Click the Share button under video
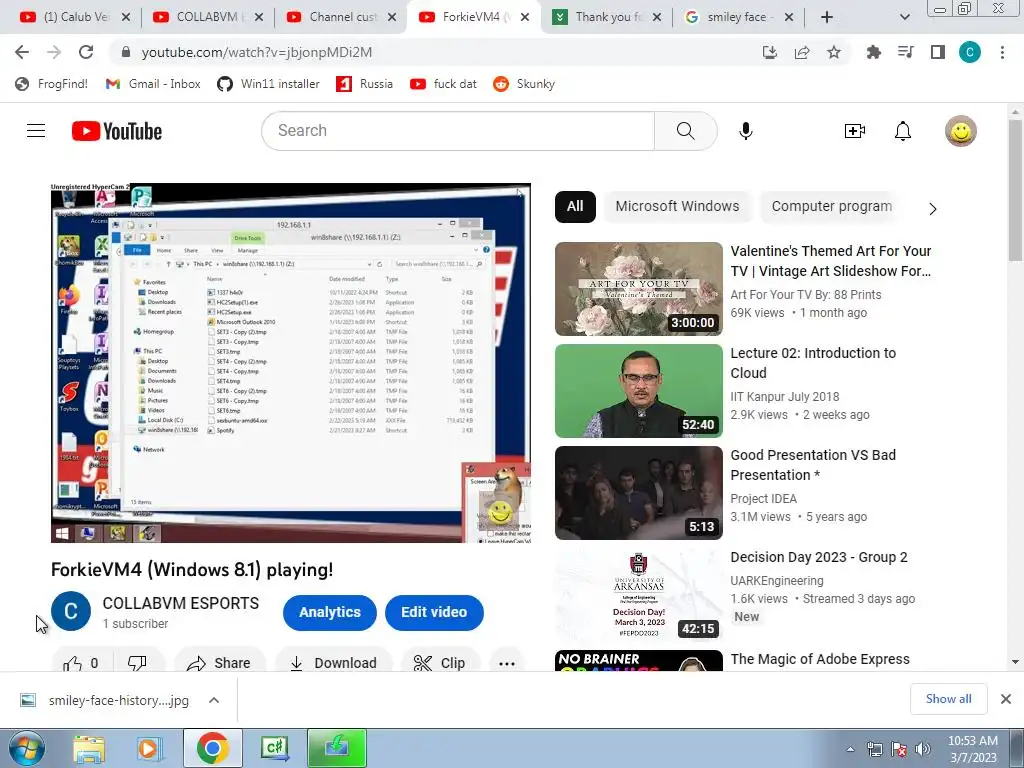 point(219,663)
